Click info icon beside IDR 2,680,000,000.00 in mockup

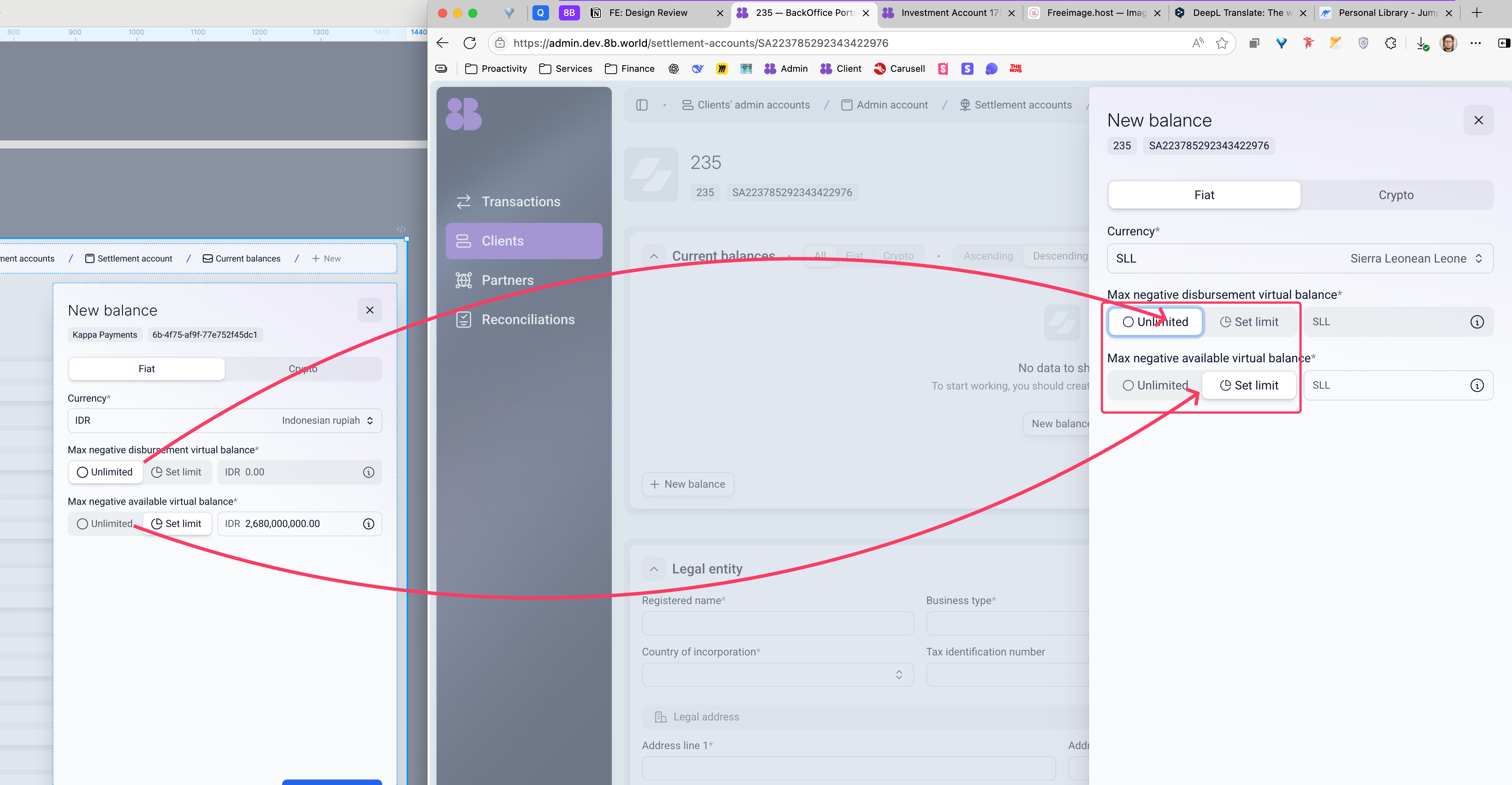point(369,524)
